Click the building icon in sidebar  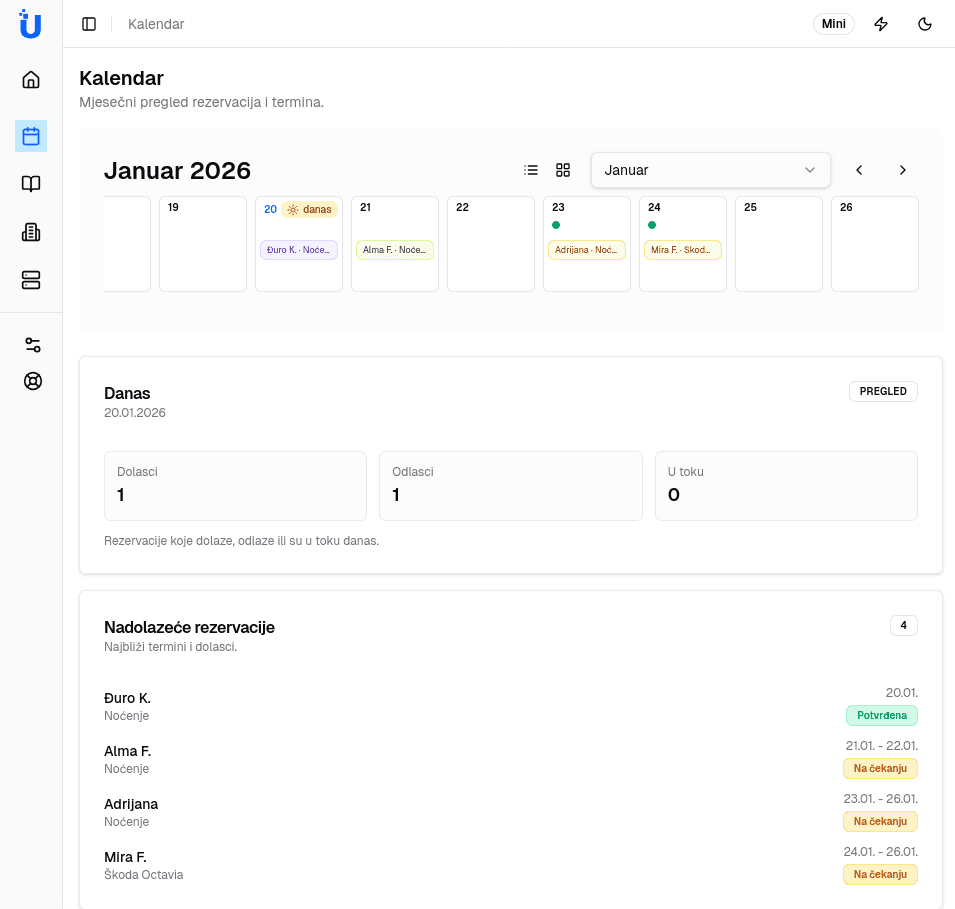click(x=31, y=232)
